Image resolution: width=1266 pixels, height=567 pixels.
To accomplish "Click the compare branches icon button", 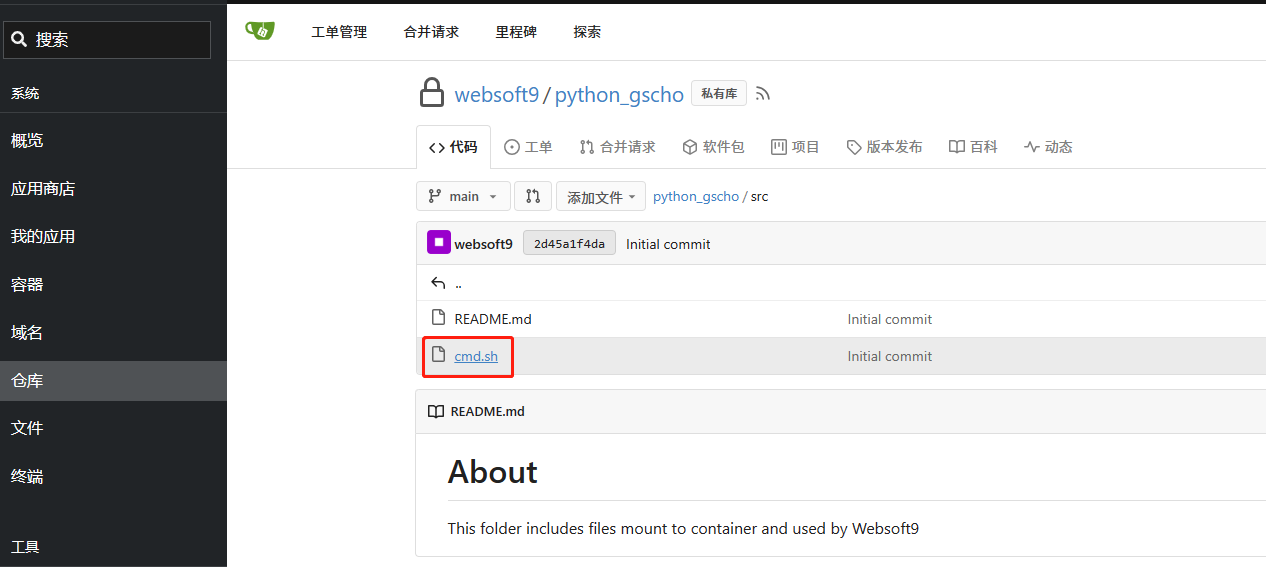I will point(533,196).
